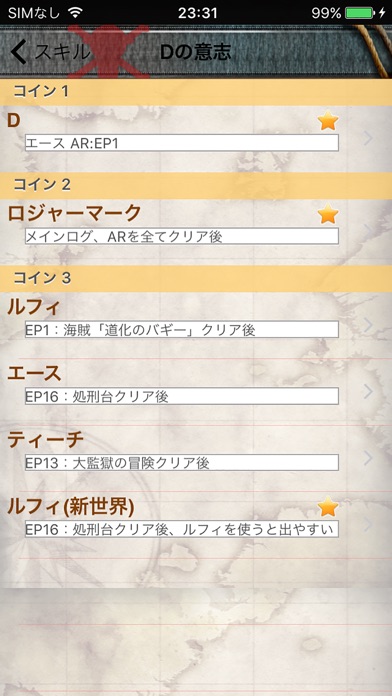This screenshot has height=696, width=392.
Task: Tap the Dの意志 navigation title
Action: [x=195, y=52]
